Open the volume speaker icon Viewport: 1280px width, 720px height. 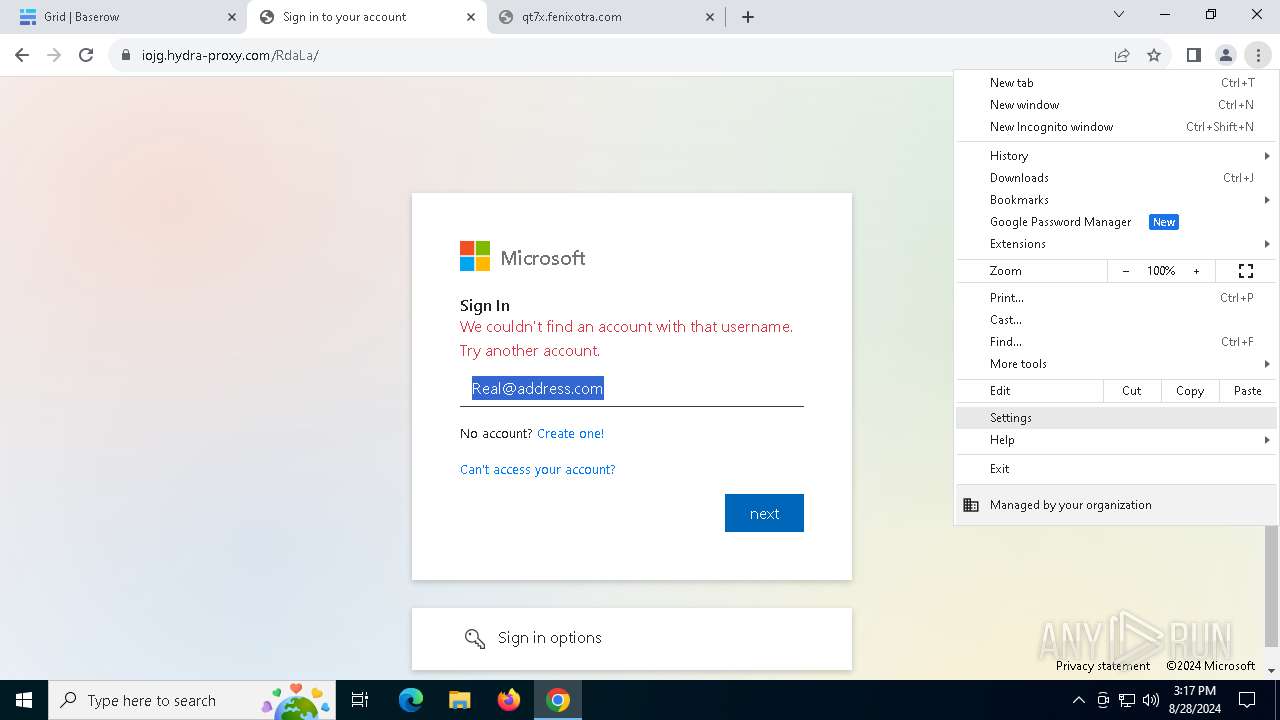[x=1151, y=700]
